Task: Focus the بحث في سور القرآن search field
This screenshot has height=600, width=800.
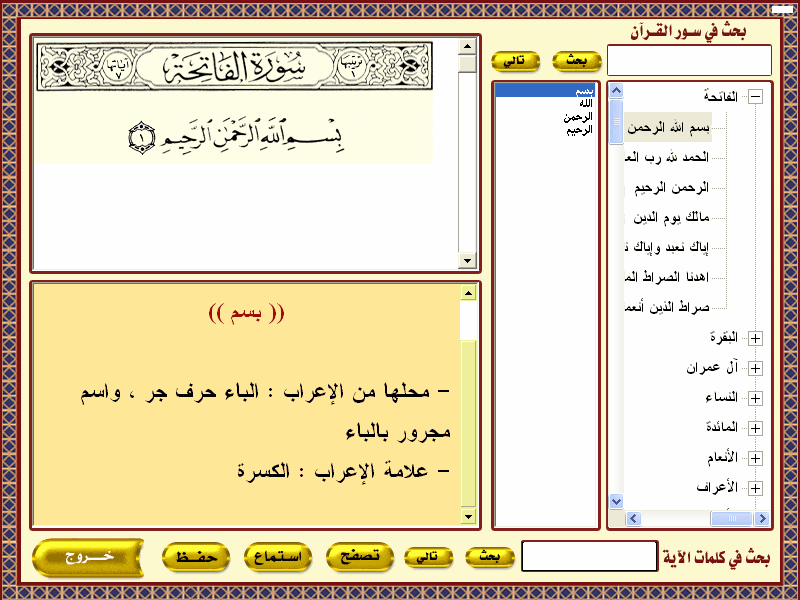Action: pos(689,60)
